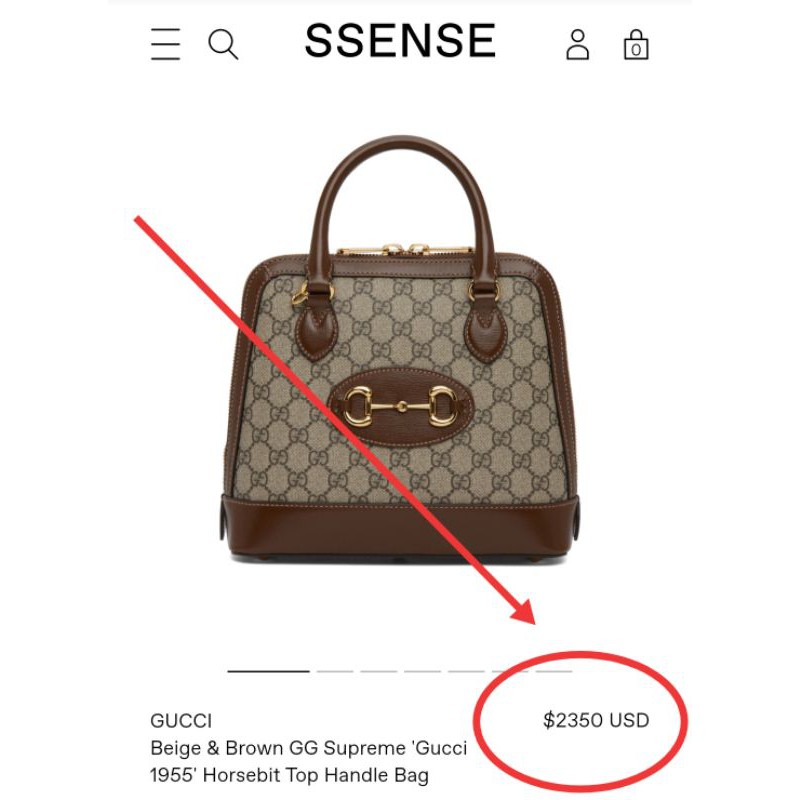Click the 'Horsebit Top Handle Bag' product title

[309, 762]
